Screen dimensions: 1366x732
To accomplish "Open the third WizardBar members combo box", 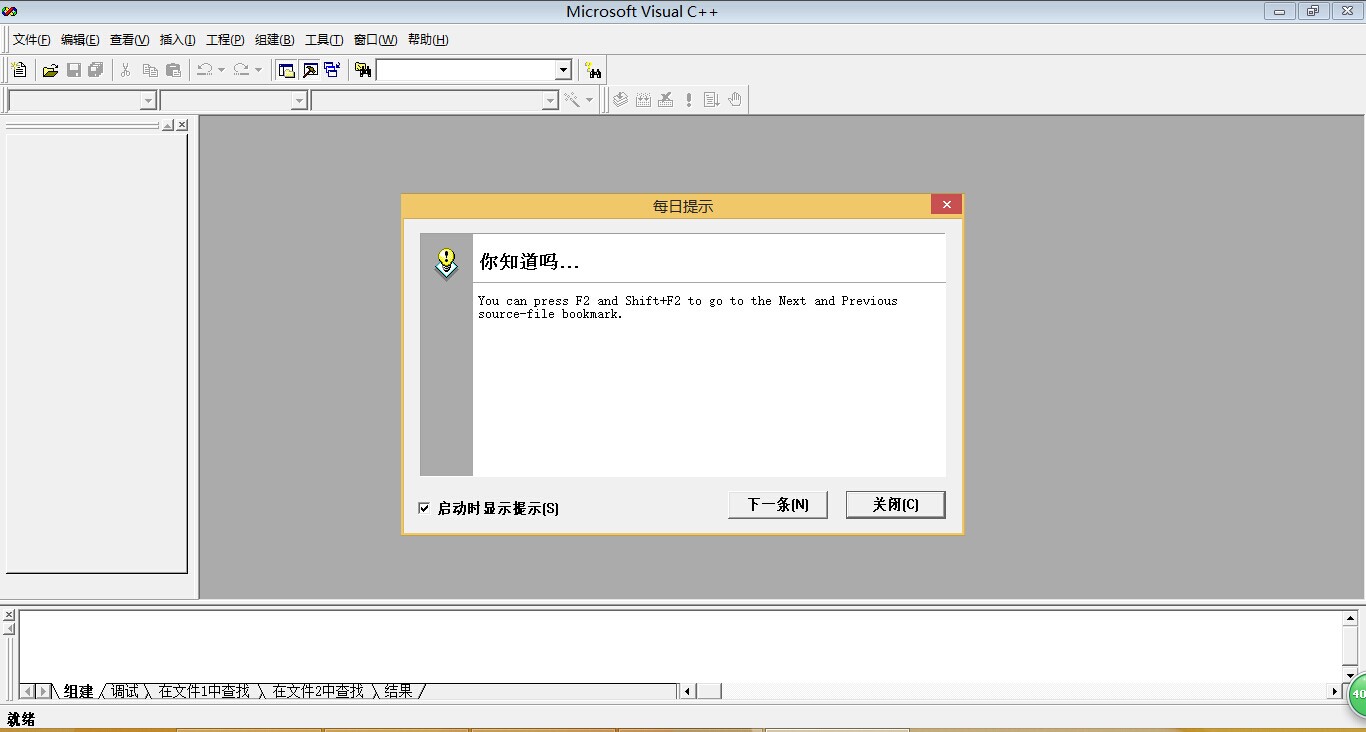I will [435, 100].
